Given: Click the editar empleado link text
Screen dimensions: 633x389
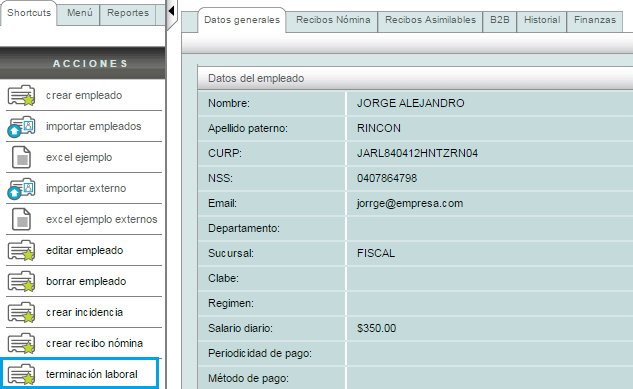Looking at the screenshot, I should click(84, 251).
